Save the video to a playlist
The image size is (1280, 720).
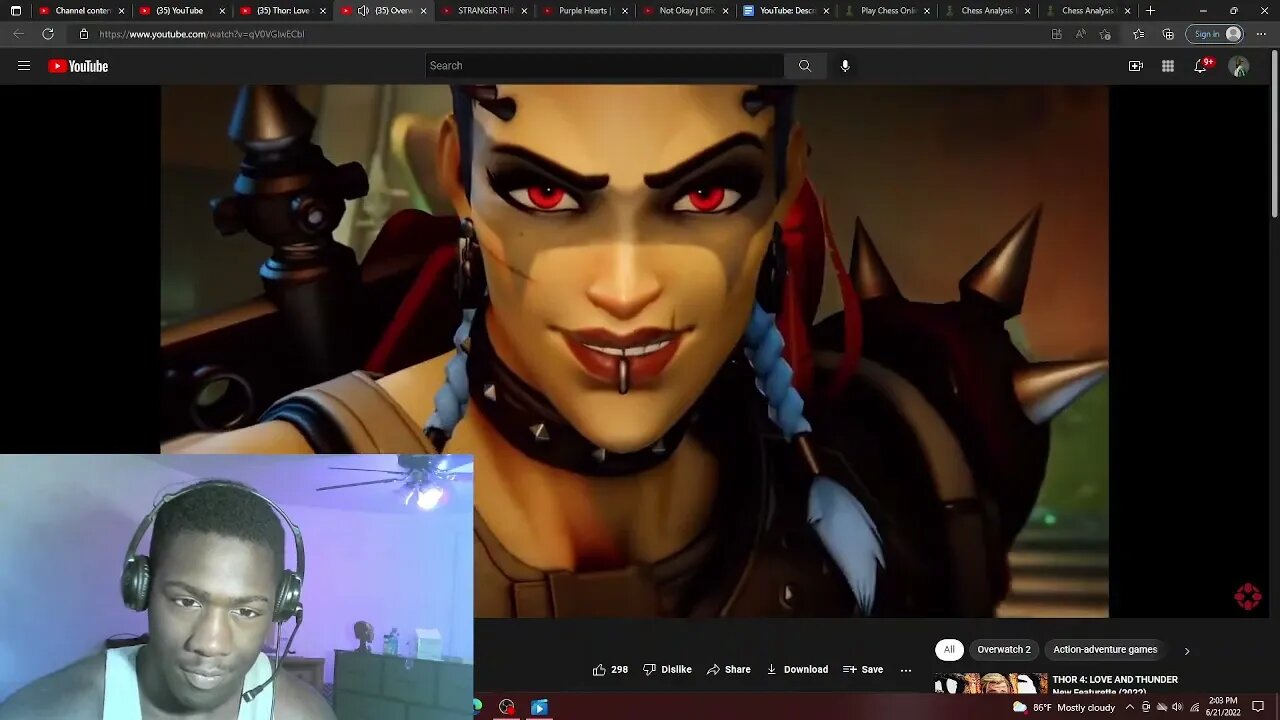tap(863, 669)
